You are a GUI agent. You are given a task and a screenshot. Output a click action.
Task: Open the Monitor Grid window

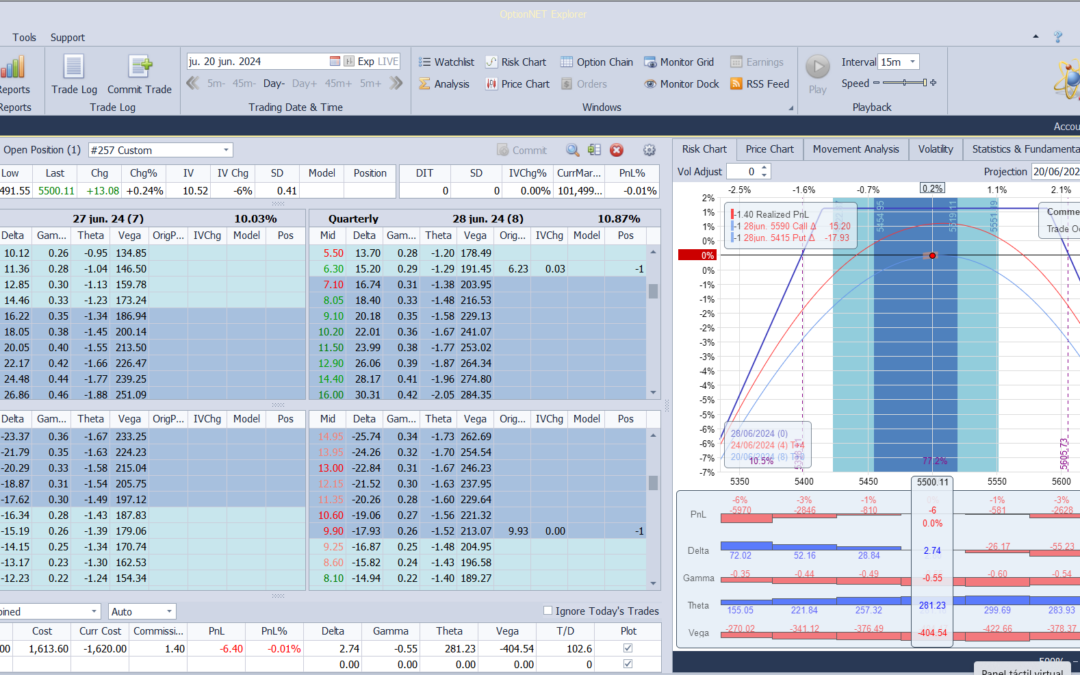tap(679, 62)
